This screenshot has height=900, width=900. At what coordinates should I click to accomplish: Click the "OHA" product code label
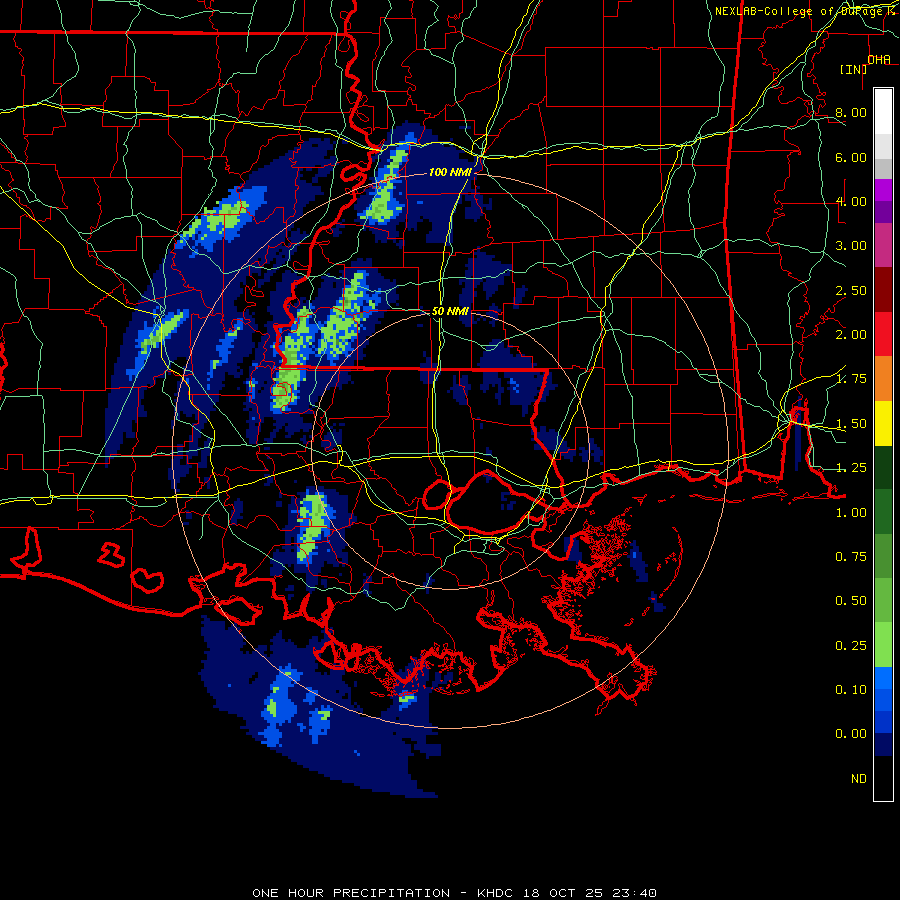(879, 60)
